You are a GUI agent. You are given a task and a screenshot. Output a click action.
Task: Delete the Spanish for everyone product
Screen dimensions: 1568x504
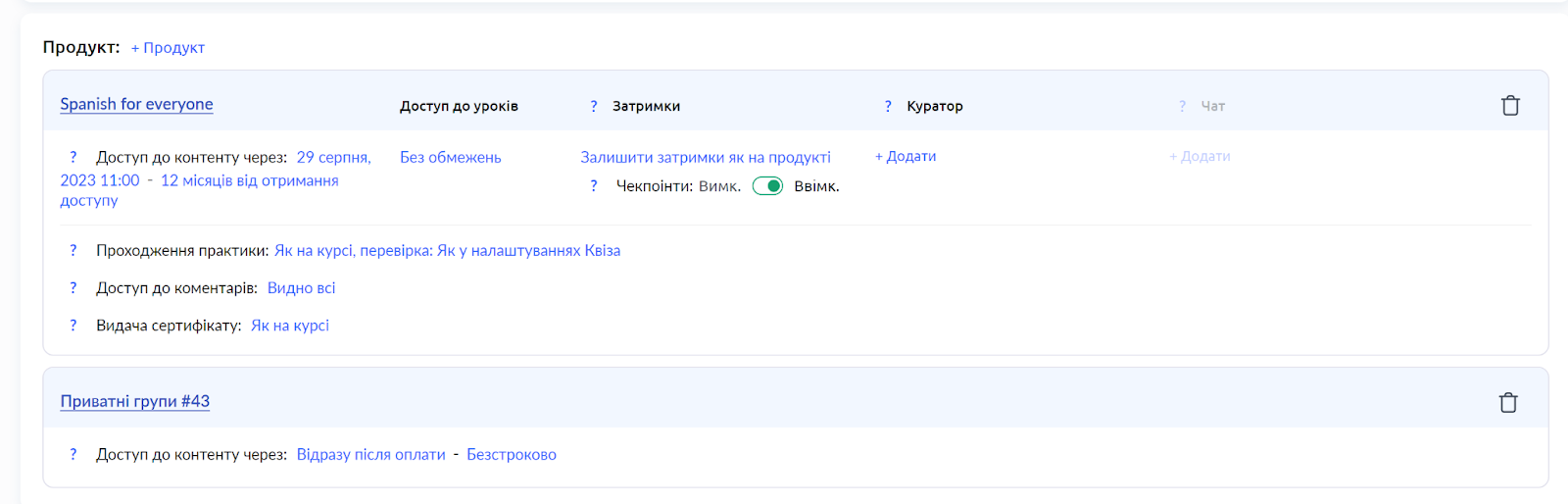click(x=1510, y=105)
